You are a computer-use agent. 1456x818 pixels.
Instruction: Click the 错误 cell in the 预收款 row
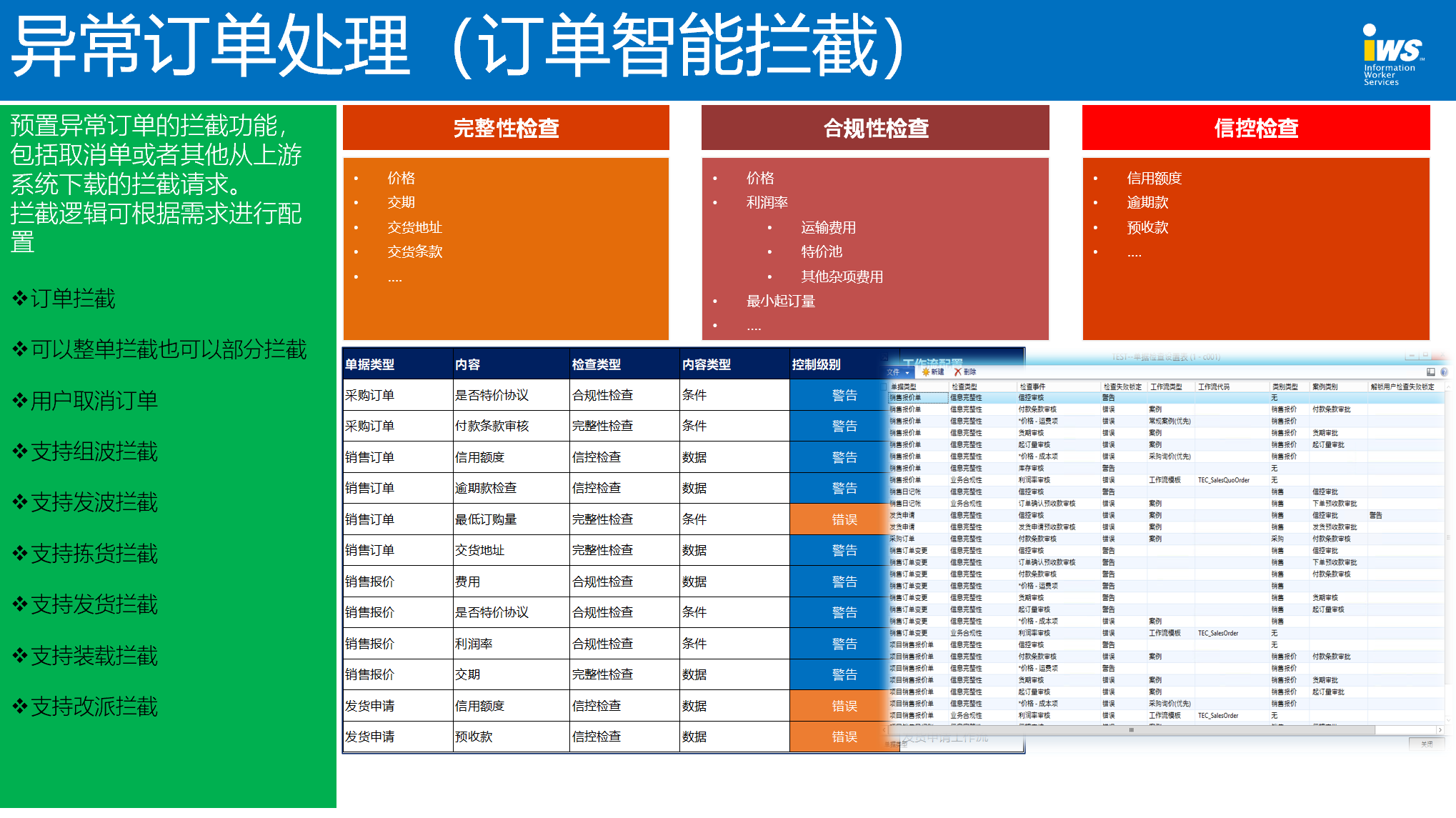(844, 737)
